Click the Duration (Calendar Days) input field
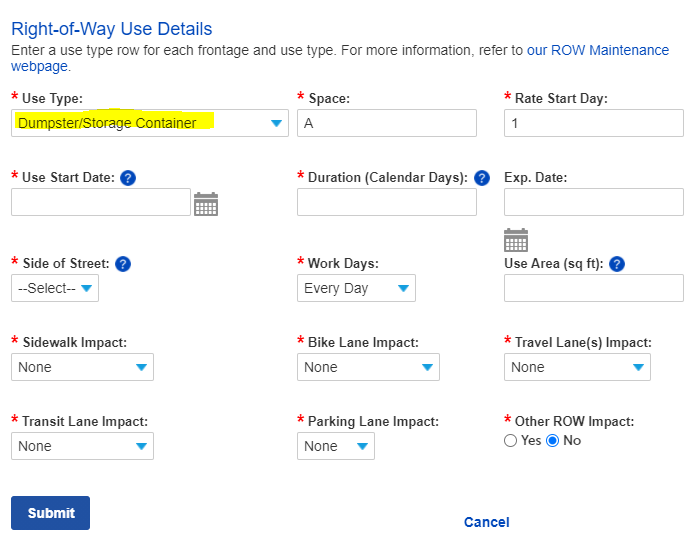The width and height of the screenshot is (693, 542). tap(387, 202)
